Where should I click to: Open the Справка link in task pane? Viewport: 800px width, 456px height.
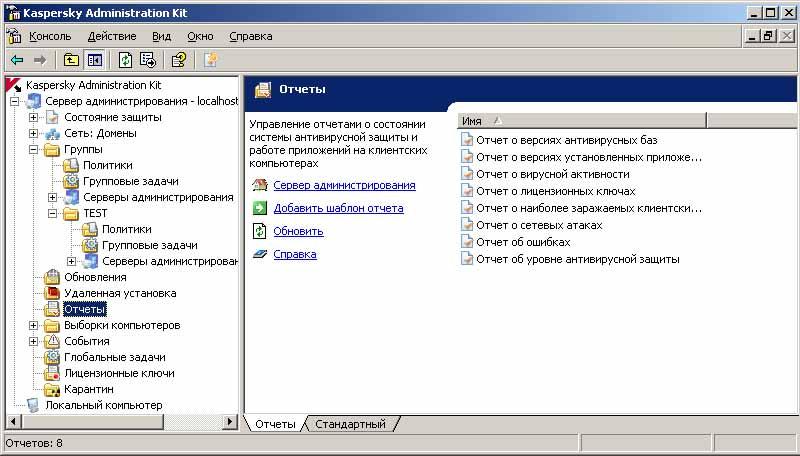point(295,254)
